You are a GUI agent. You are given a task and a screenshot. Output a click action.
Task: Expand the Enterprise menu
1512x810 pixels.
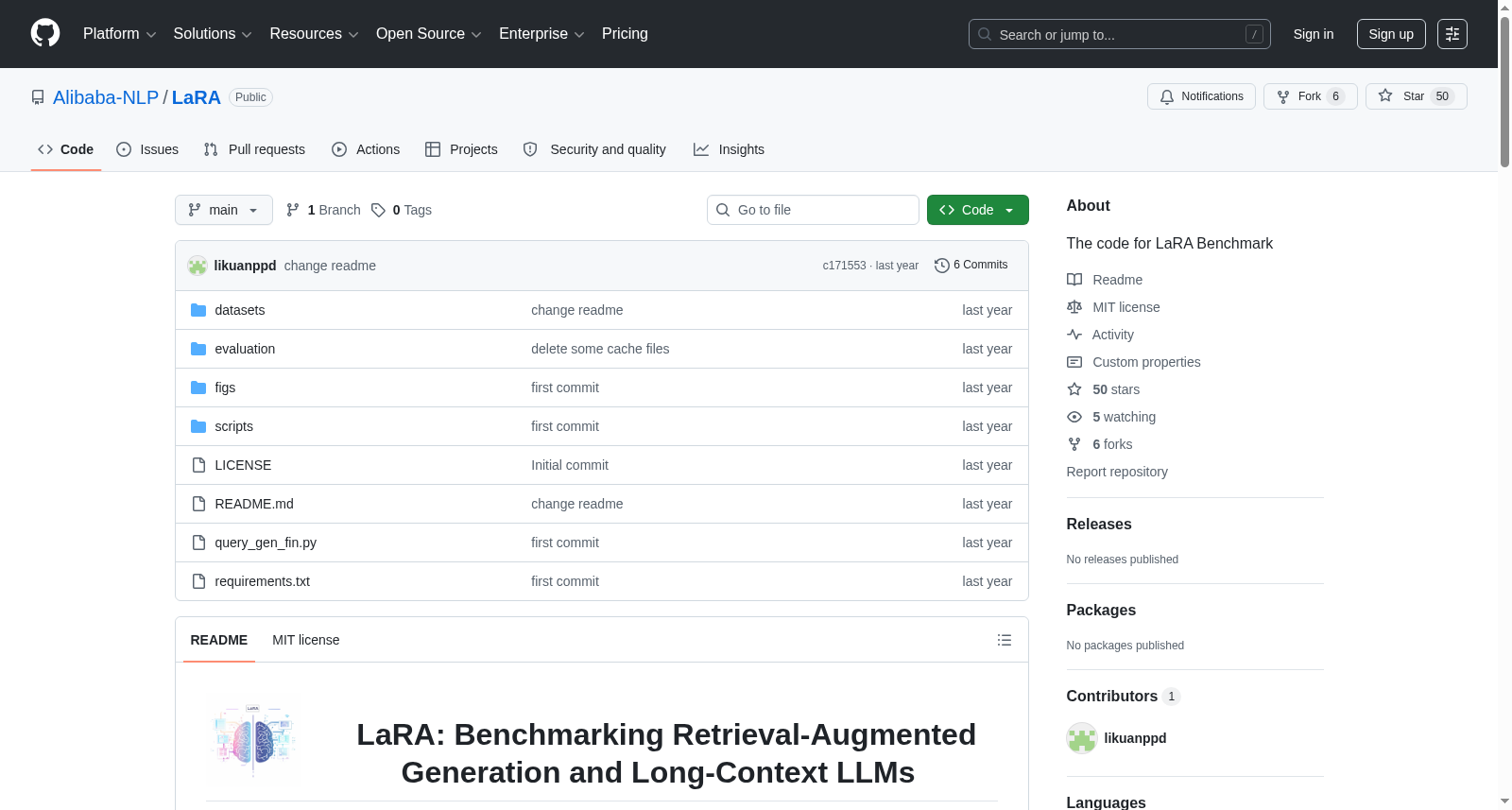541,34
